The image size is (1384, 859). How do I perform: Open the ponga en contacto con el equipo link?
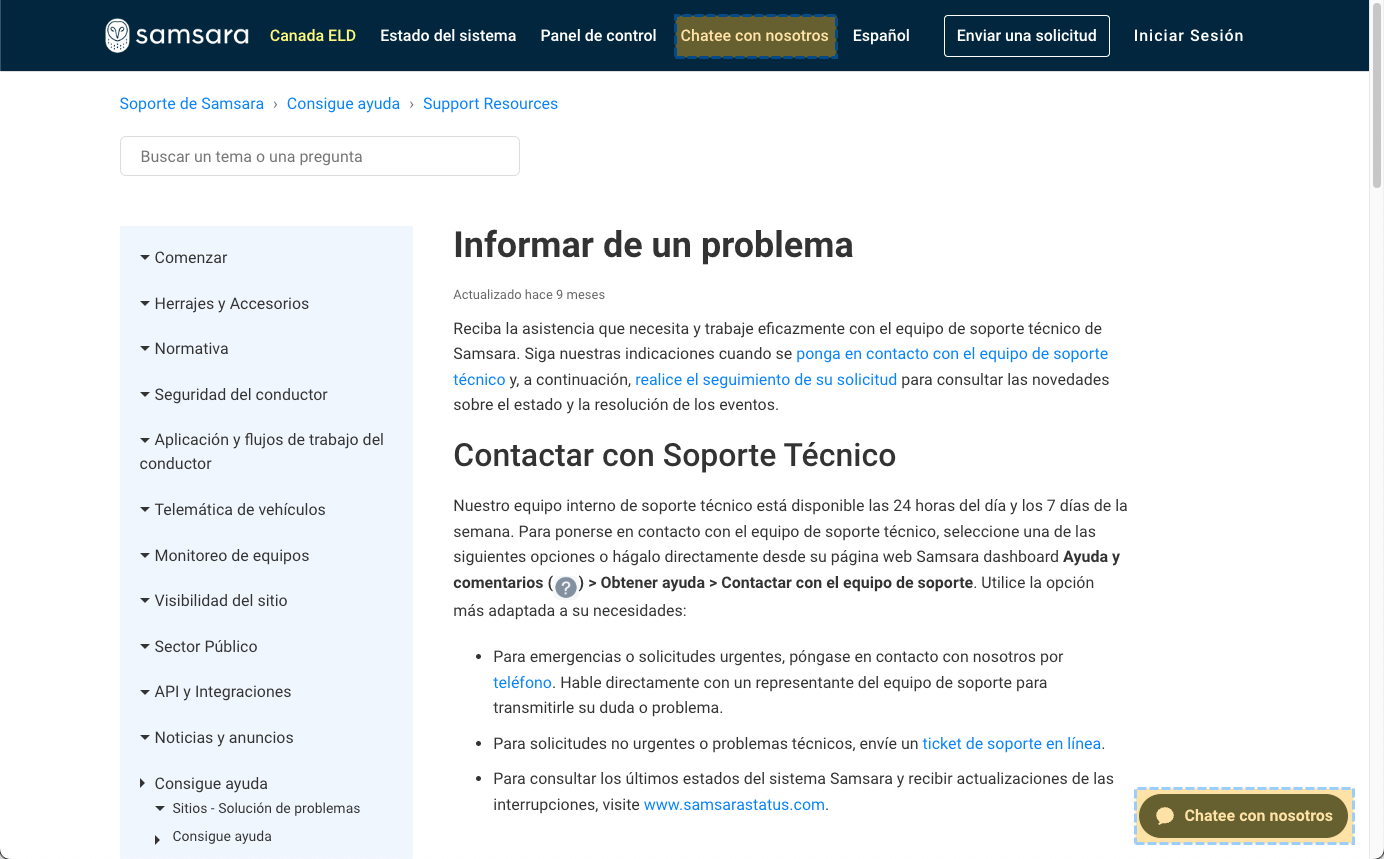pos(951,353)
